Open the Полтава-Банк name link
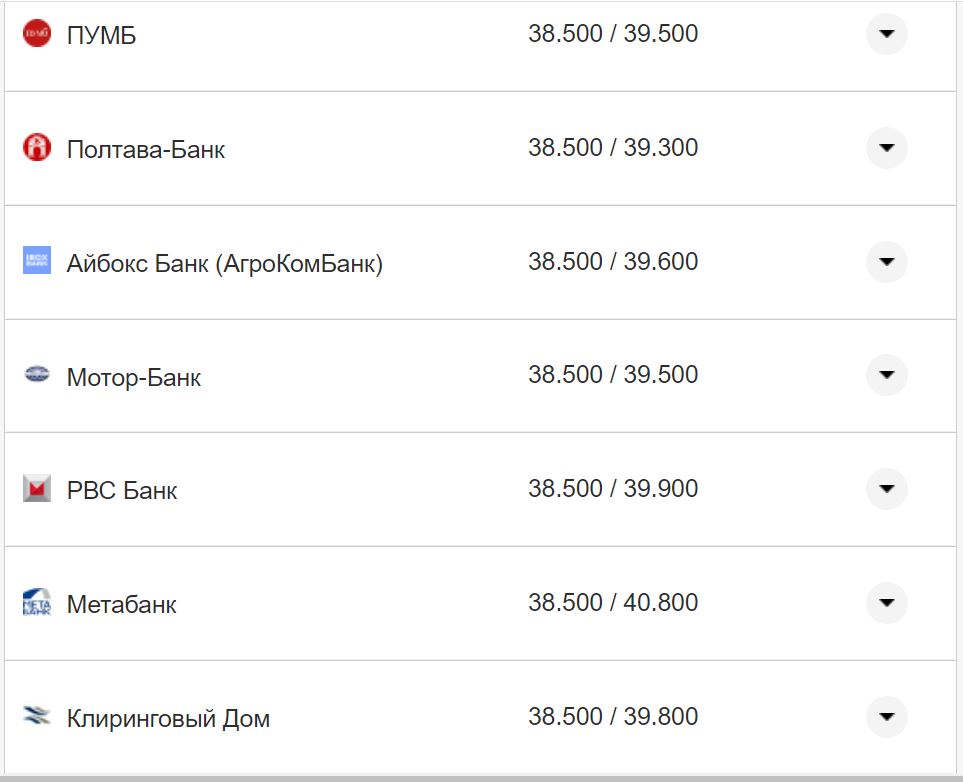 (146, 150)
